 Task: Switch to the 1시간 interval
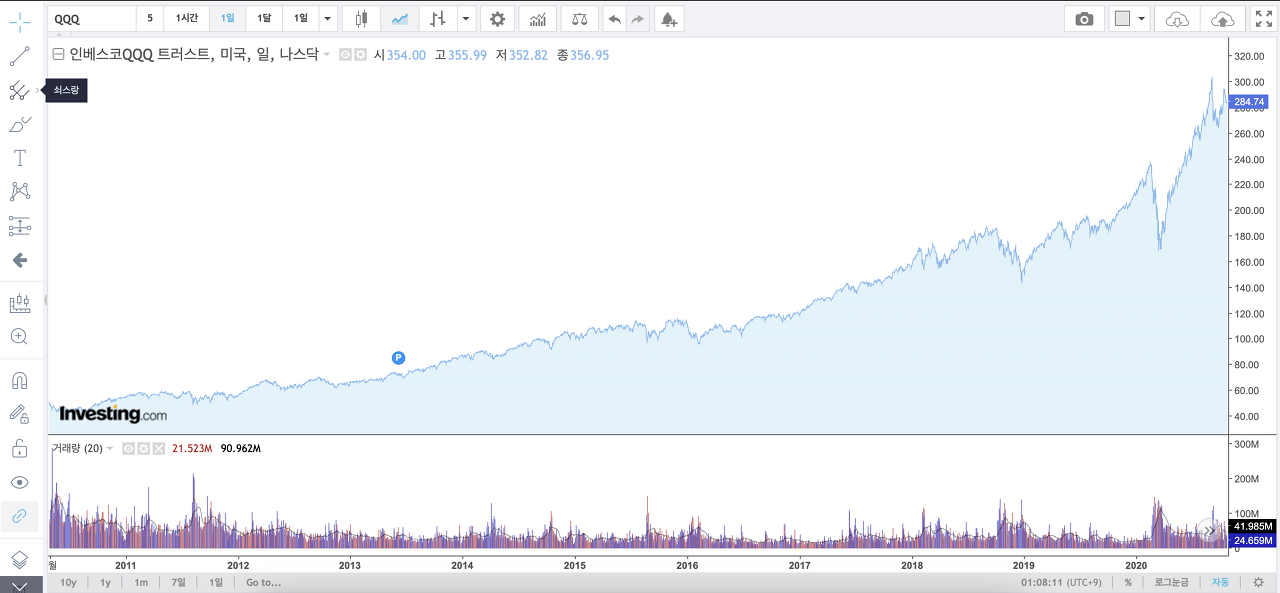point(187,18)
